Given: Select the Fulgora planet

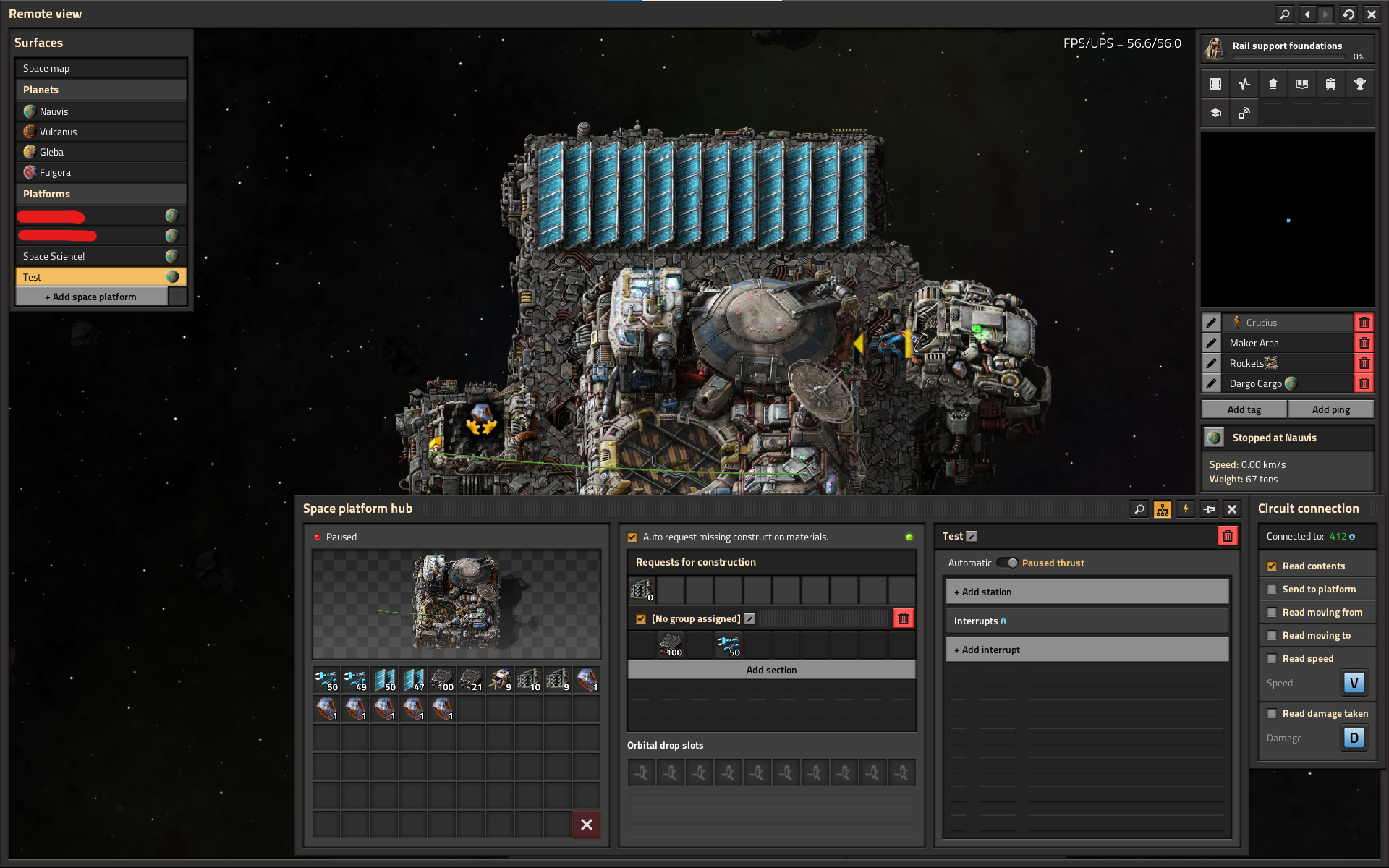Looking at the screenshot, I should [x=101, y=172].
